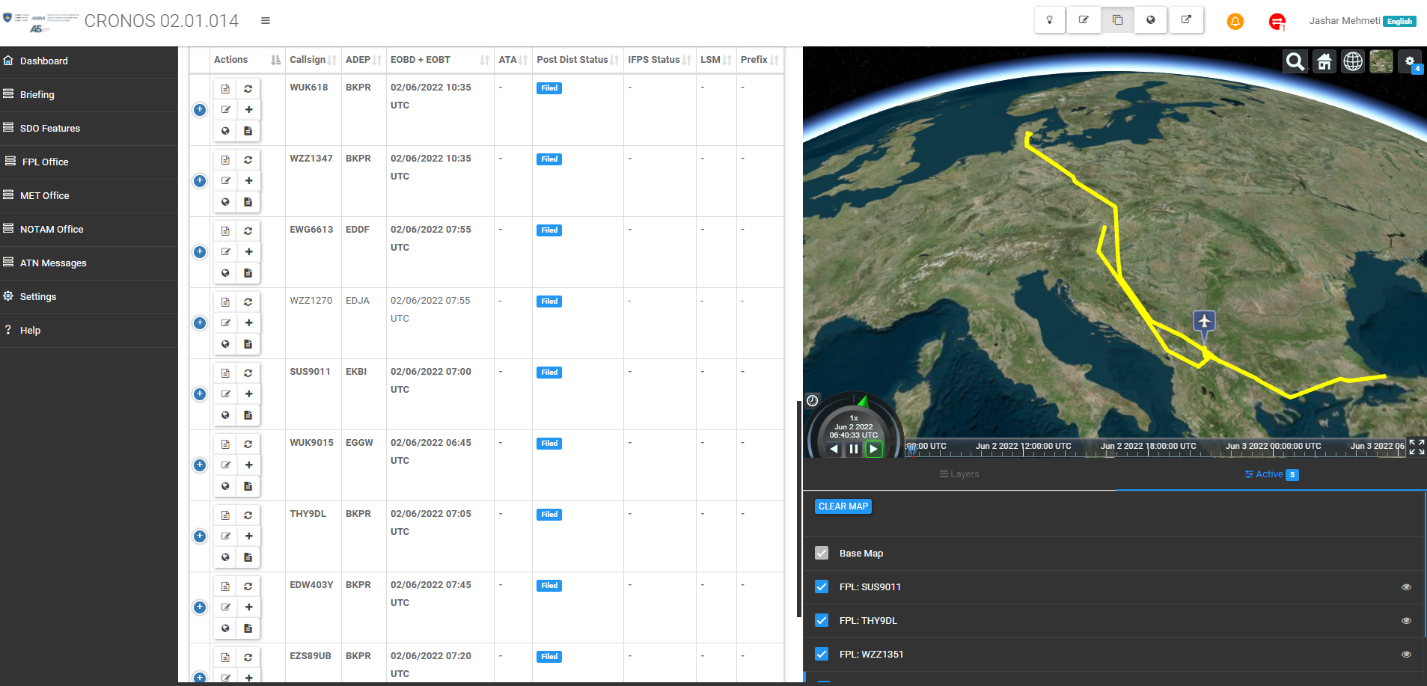Switch to the Layers tab
Screen dimensions: 1427x686
959,474
